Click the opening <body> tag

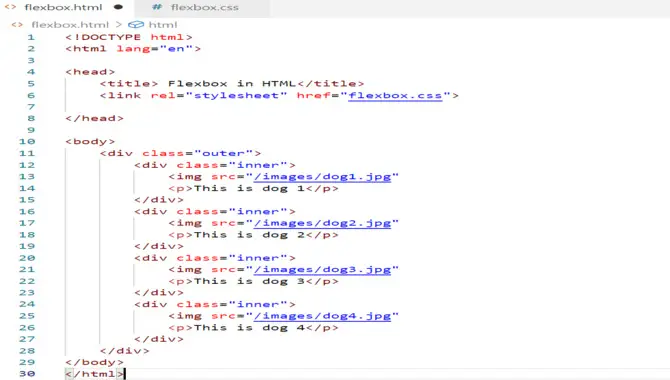(x=90, y=141)
